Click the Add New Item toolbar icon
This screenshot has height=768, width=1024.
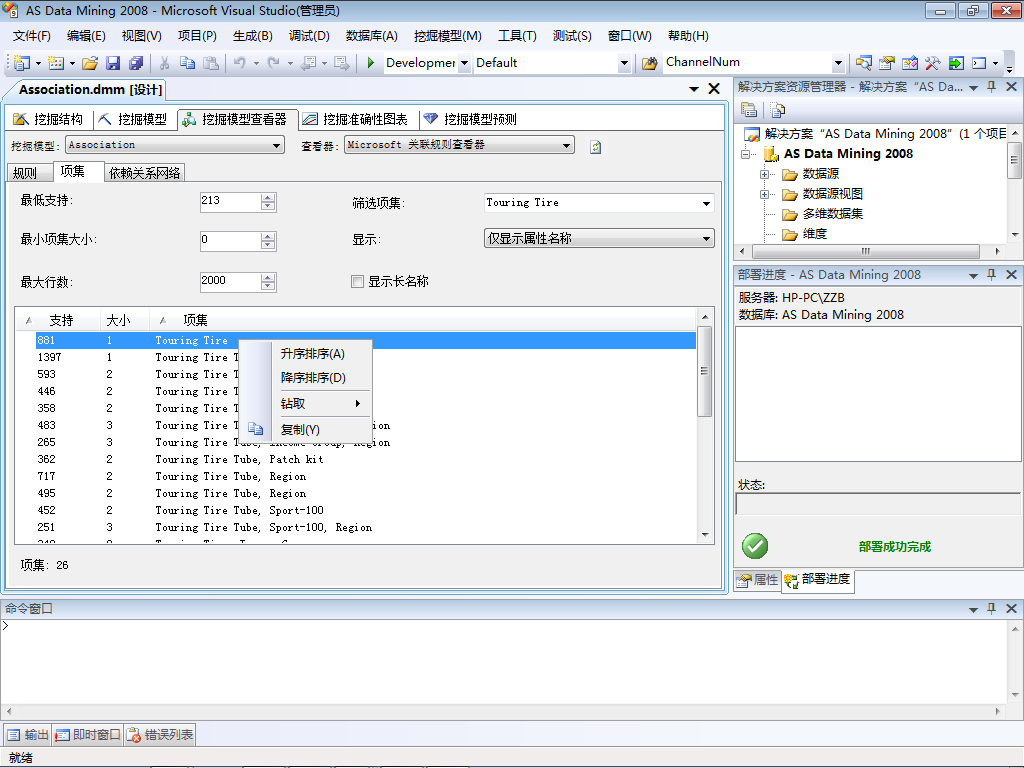[56, 63]
